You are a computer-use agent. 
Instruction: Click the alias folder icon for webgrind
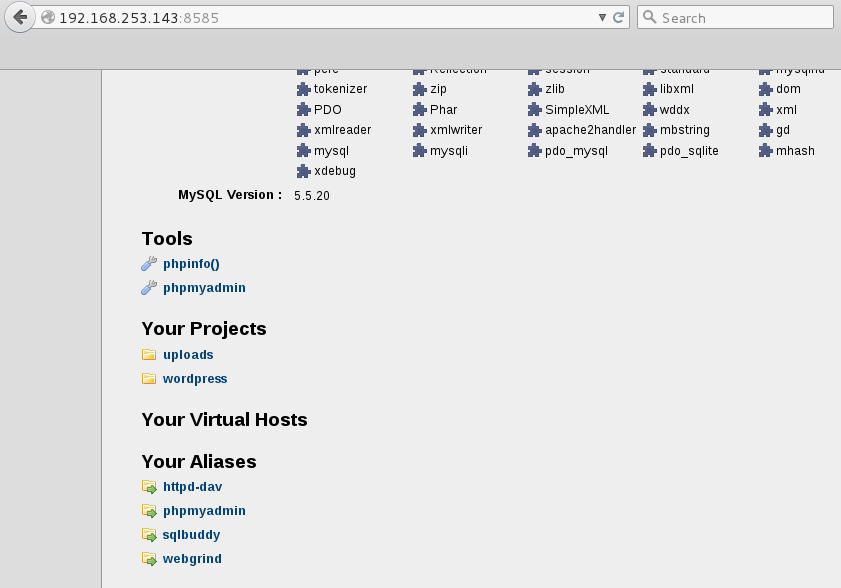(149, 559)
